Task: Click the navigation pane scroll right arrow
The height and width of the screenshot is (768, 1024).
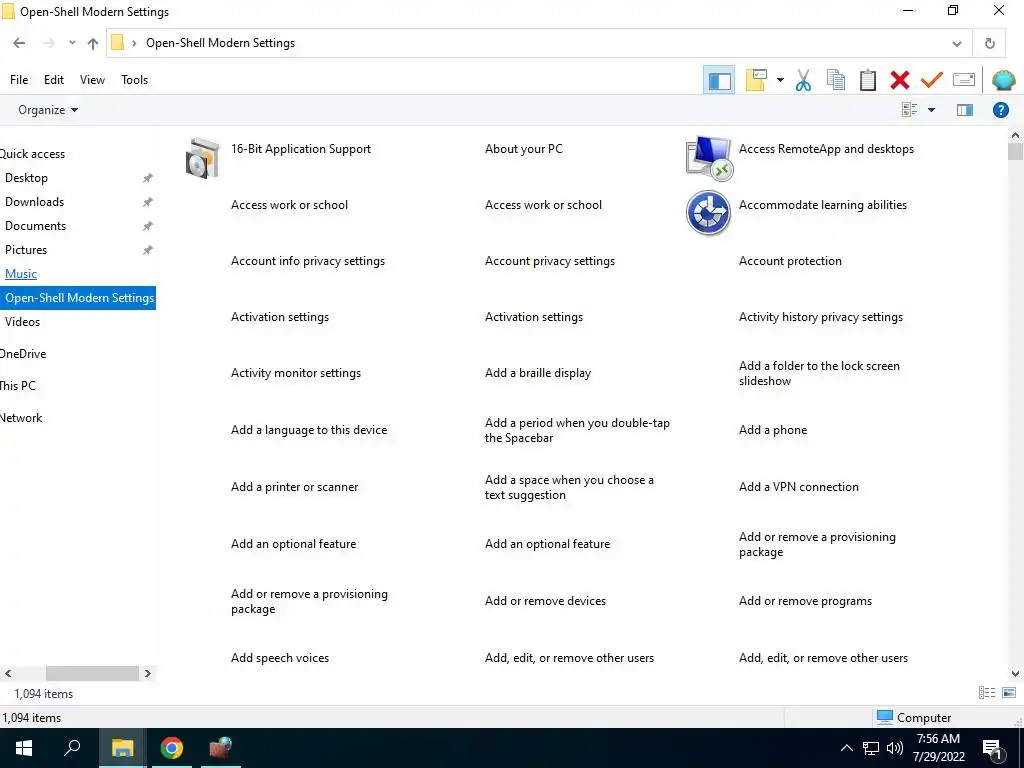Action: point(148,673)
